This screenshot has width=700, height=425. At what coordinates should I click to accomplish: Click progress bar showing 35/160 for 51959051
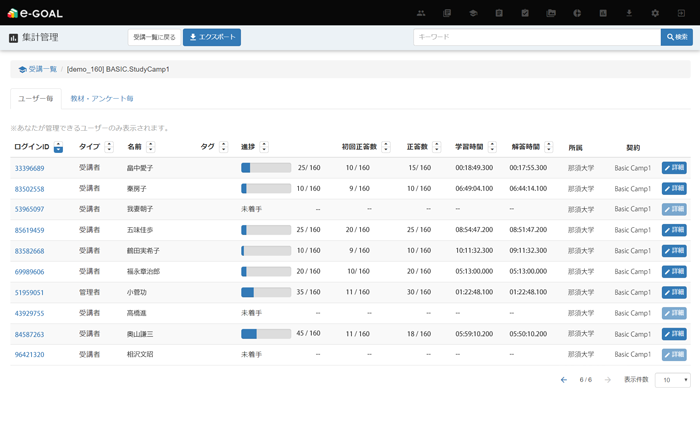[266, 292]
